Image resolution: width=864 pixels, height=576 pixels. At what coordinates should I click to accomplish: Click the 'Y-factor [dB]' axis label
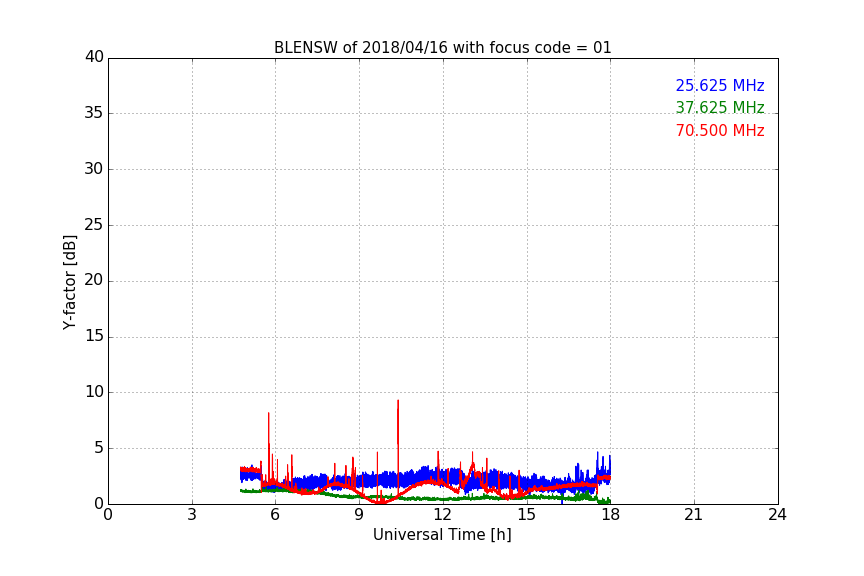click(x=69, y=282)
